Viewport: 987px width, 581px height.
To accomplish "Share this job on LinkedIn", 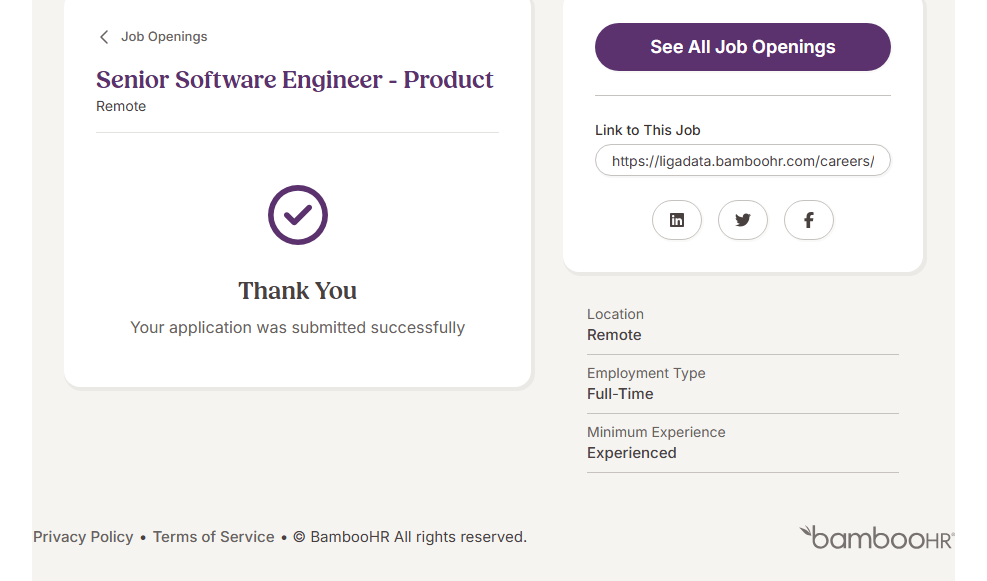I will pos(677,220).
